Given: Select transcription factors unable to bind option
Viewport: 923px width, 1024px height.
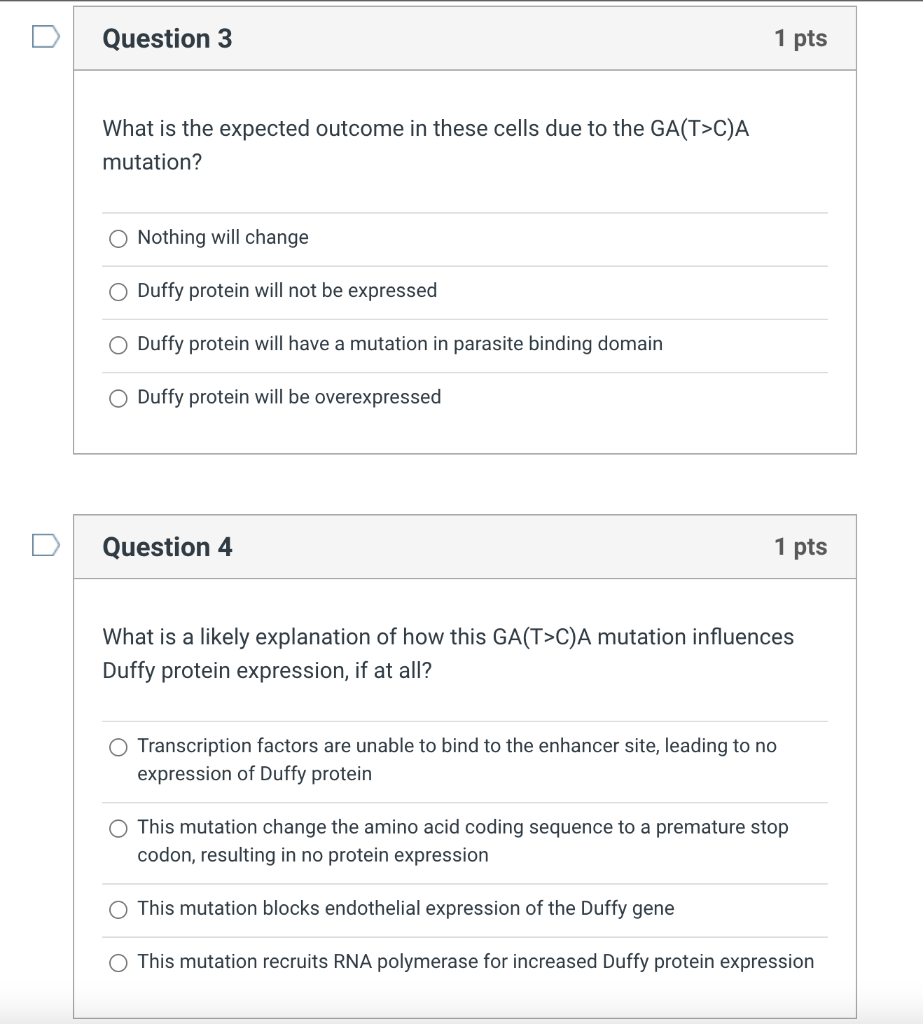Looking at the screenshot, I should point(118,747).
